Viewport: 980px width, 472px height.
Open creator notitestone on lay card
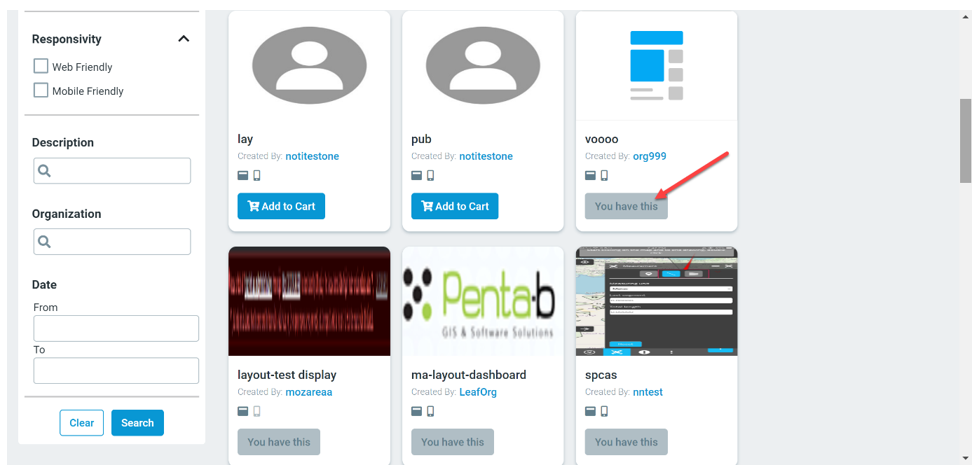(x=312, y=156)
